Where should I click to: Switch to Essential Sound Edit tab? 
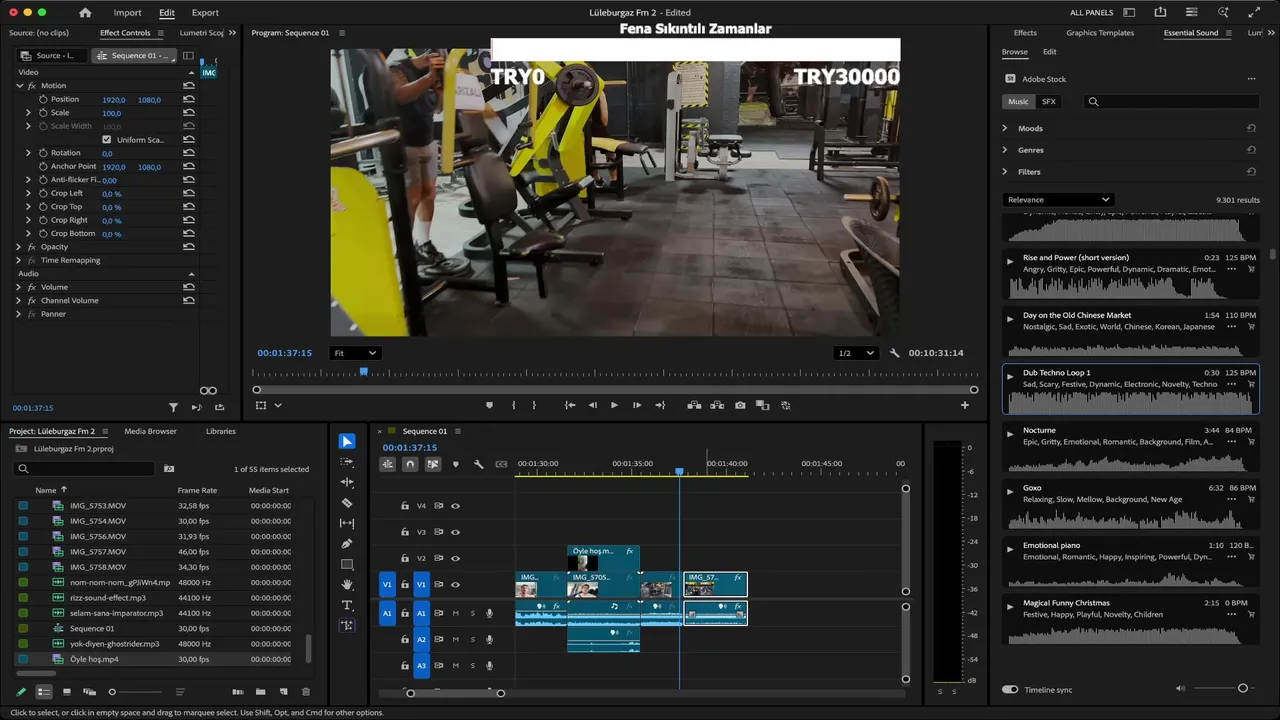(x=1049, y=52)
